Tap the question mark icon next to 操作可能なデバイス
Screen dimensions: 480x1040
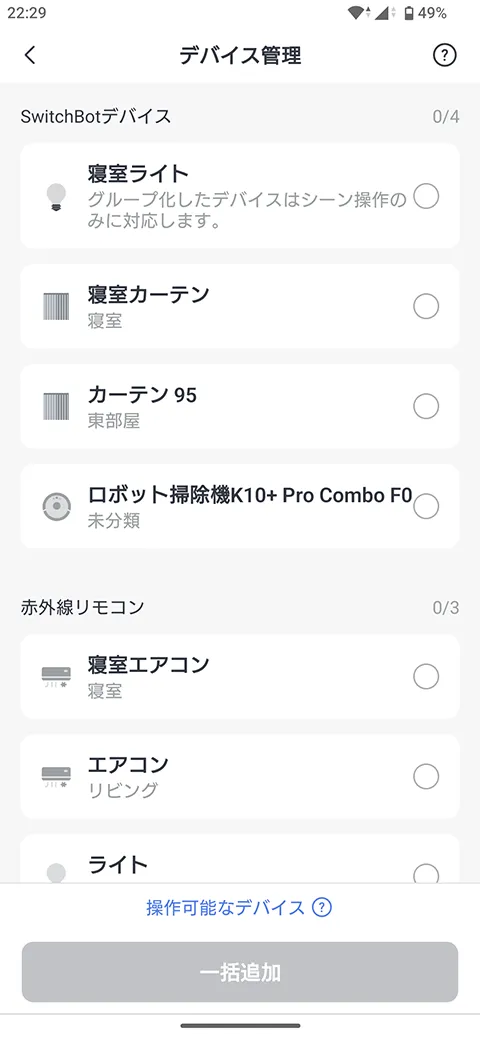[x=322, y=907]
